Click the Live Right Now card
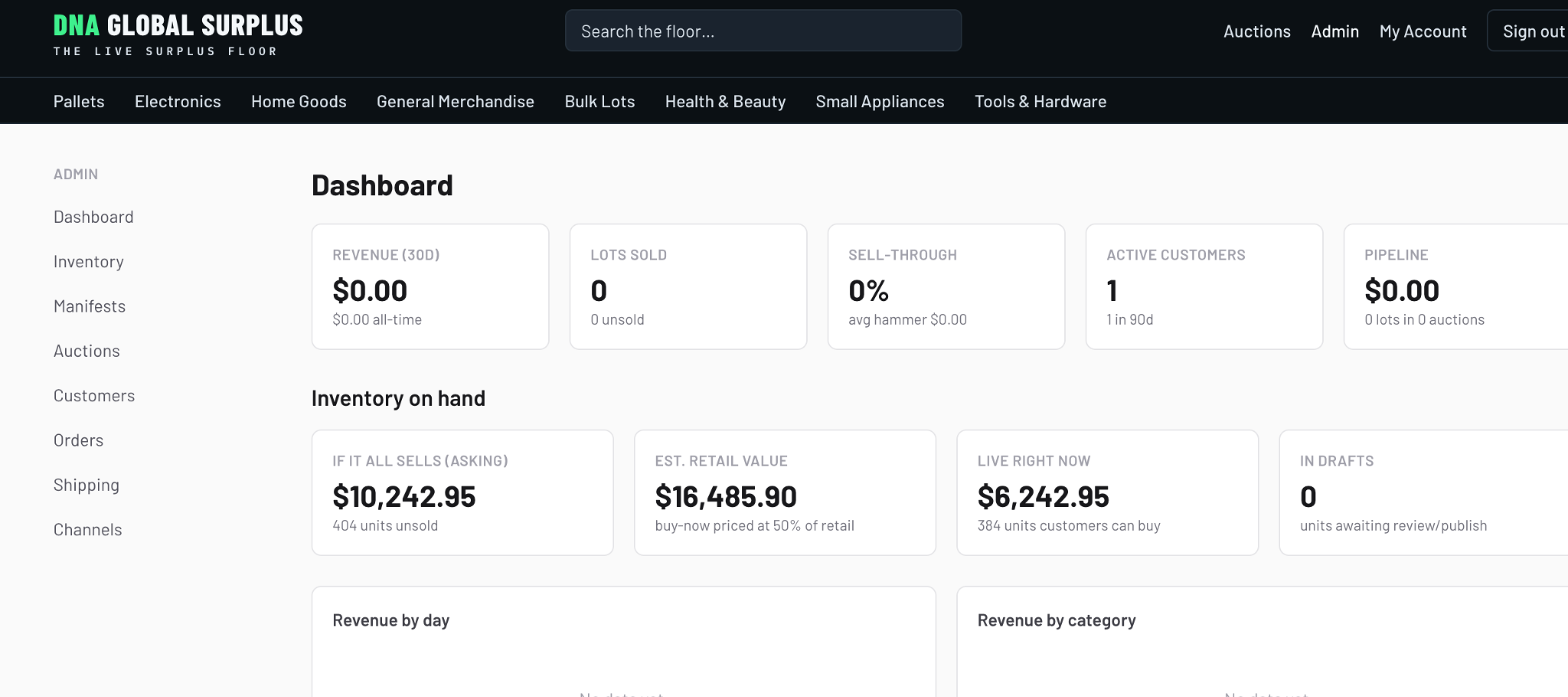The width and height of the screenshot is (1568, 697). click(1107, 492)
